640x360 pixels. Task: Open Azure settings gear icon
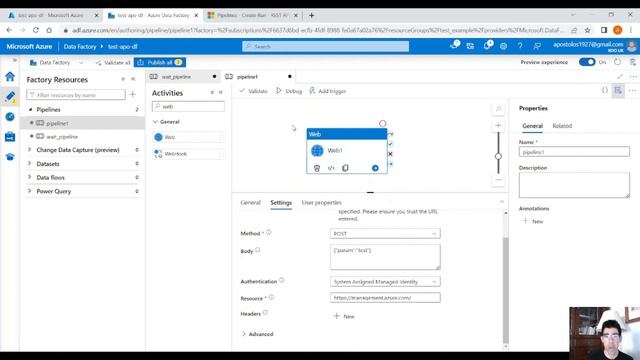(x=503, y=46)
